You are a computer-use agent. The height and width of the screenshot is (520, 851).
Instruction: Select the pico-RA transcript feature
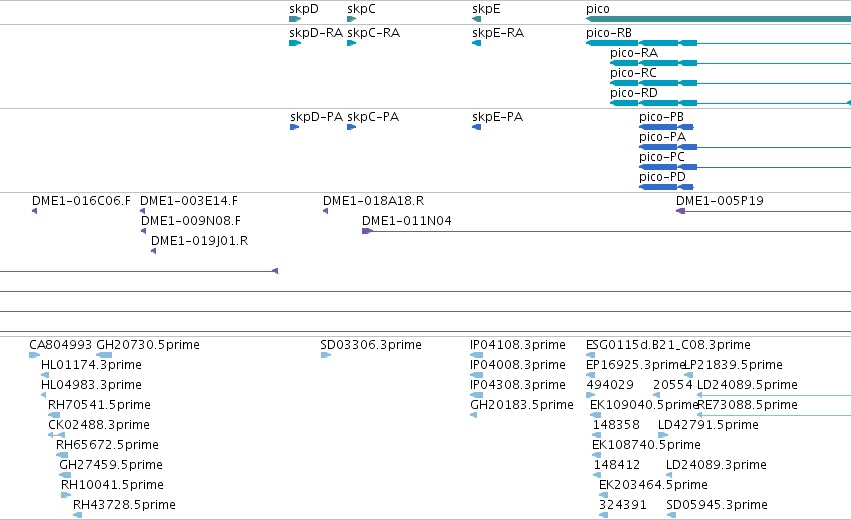click(731, 63)
